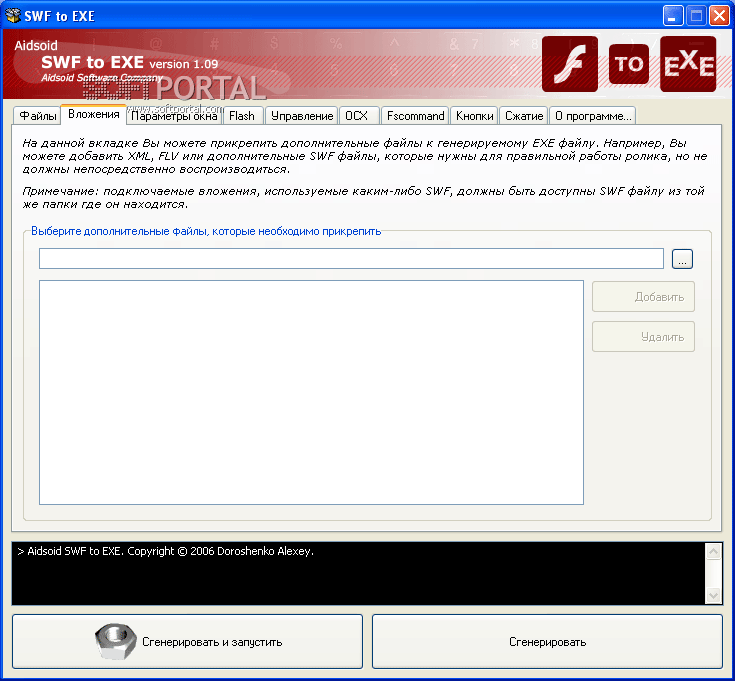Screen dimensions: 735x681
Task: Open the OCX tab
Action: click(x=359, y=116)
